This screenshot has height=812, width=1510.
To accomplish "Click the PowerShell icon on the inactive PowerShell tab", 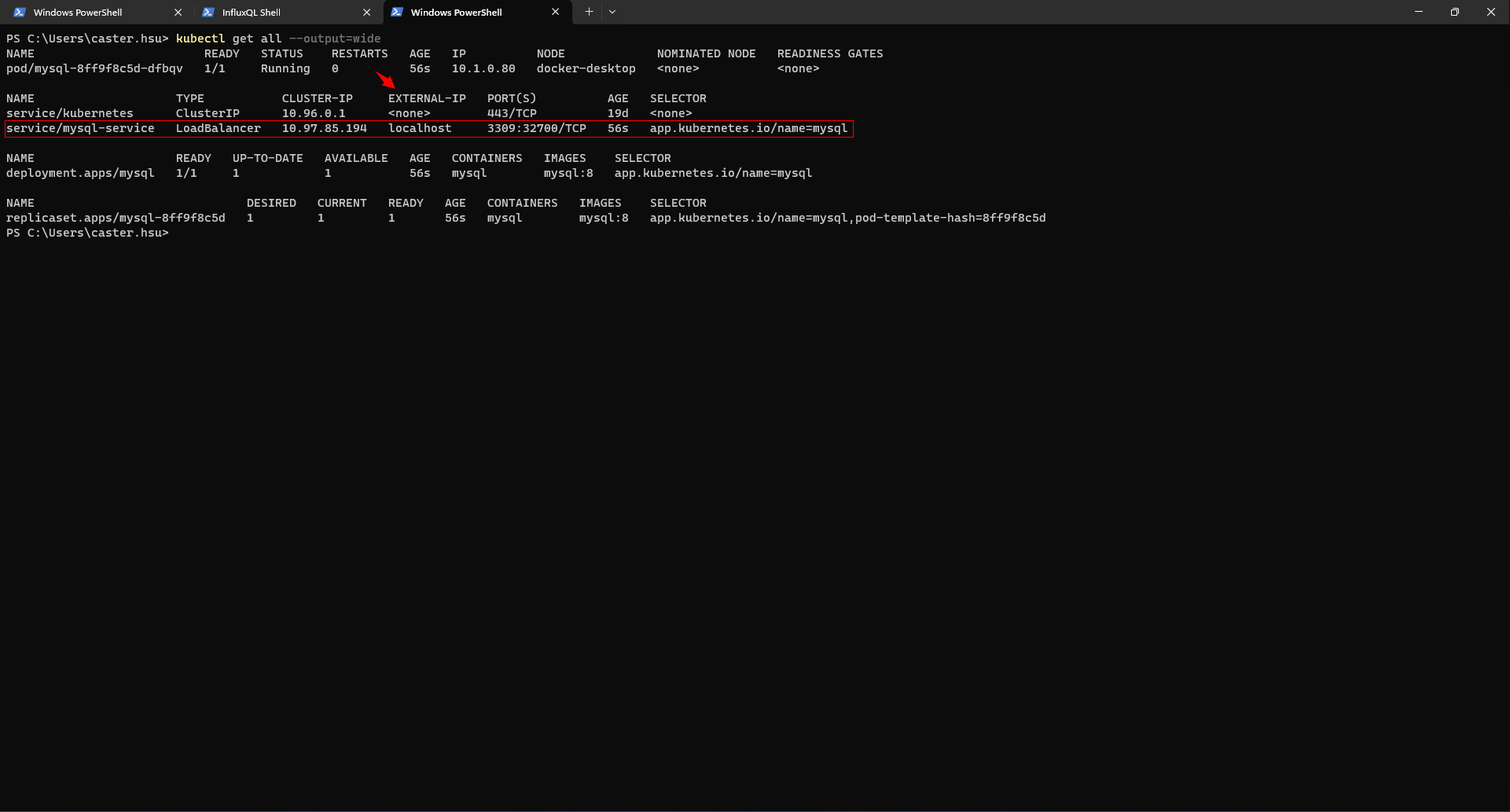I will 20,13.
